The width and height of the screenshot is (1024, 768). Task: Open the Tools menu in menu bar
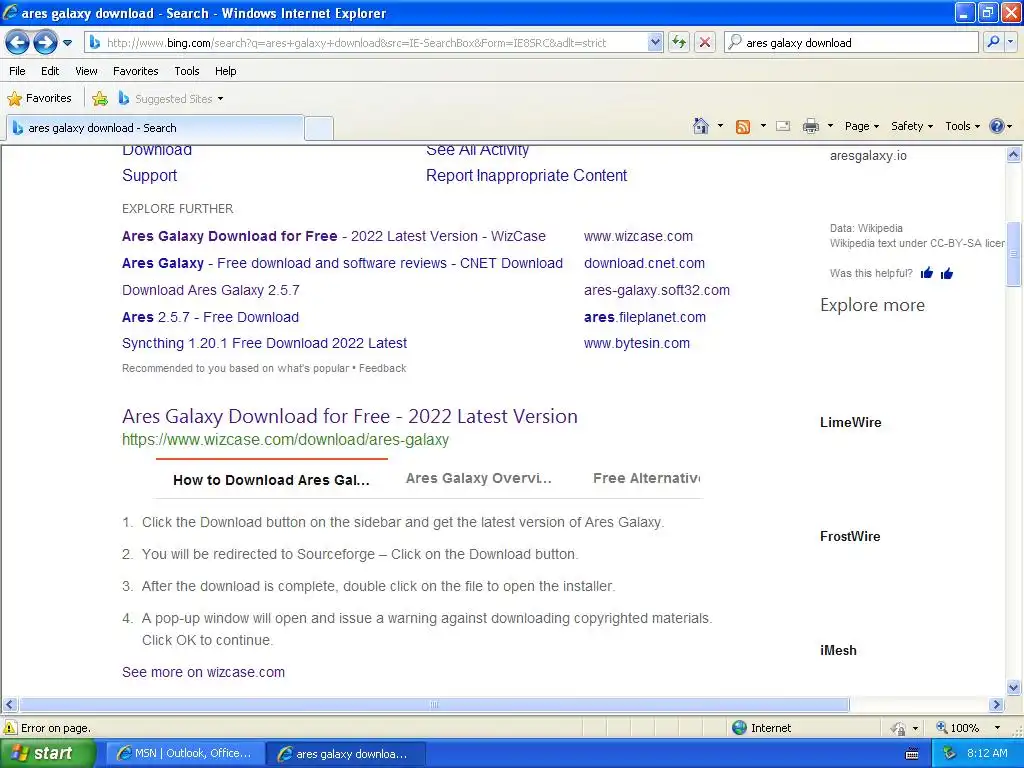coord(187,71)
